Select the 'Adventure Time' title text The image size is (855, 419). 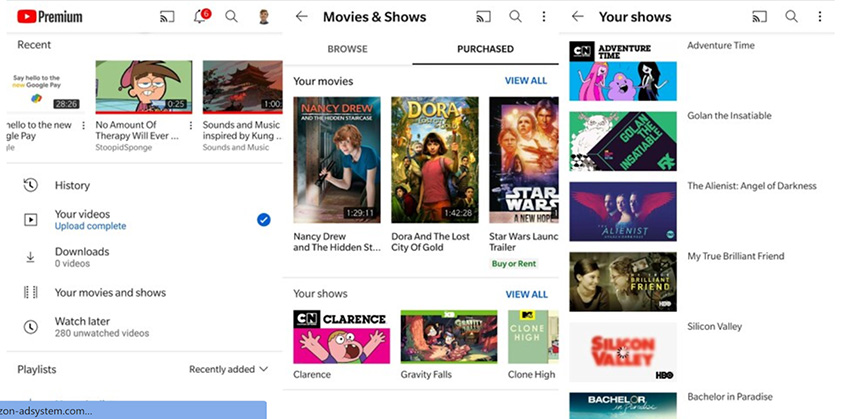point(721,45)
